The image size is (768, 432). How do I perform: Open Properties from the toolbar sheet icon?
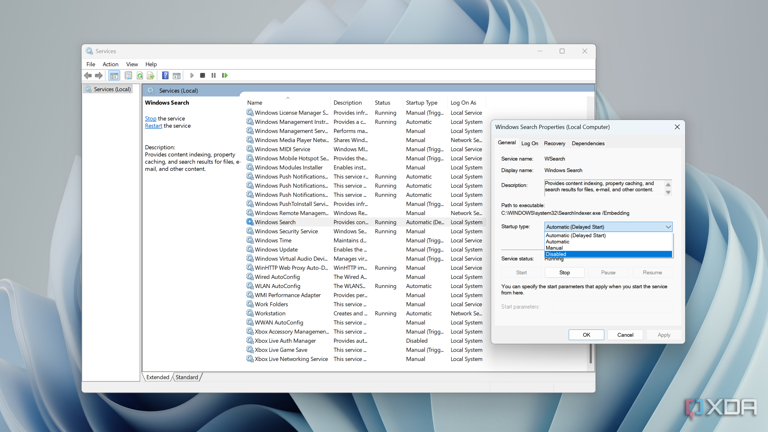[x=128, y=75]
